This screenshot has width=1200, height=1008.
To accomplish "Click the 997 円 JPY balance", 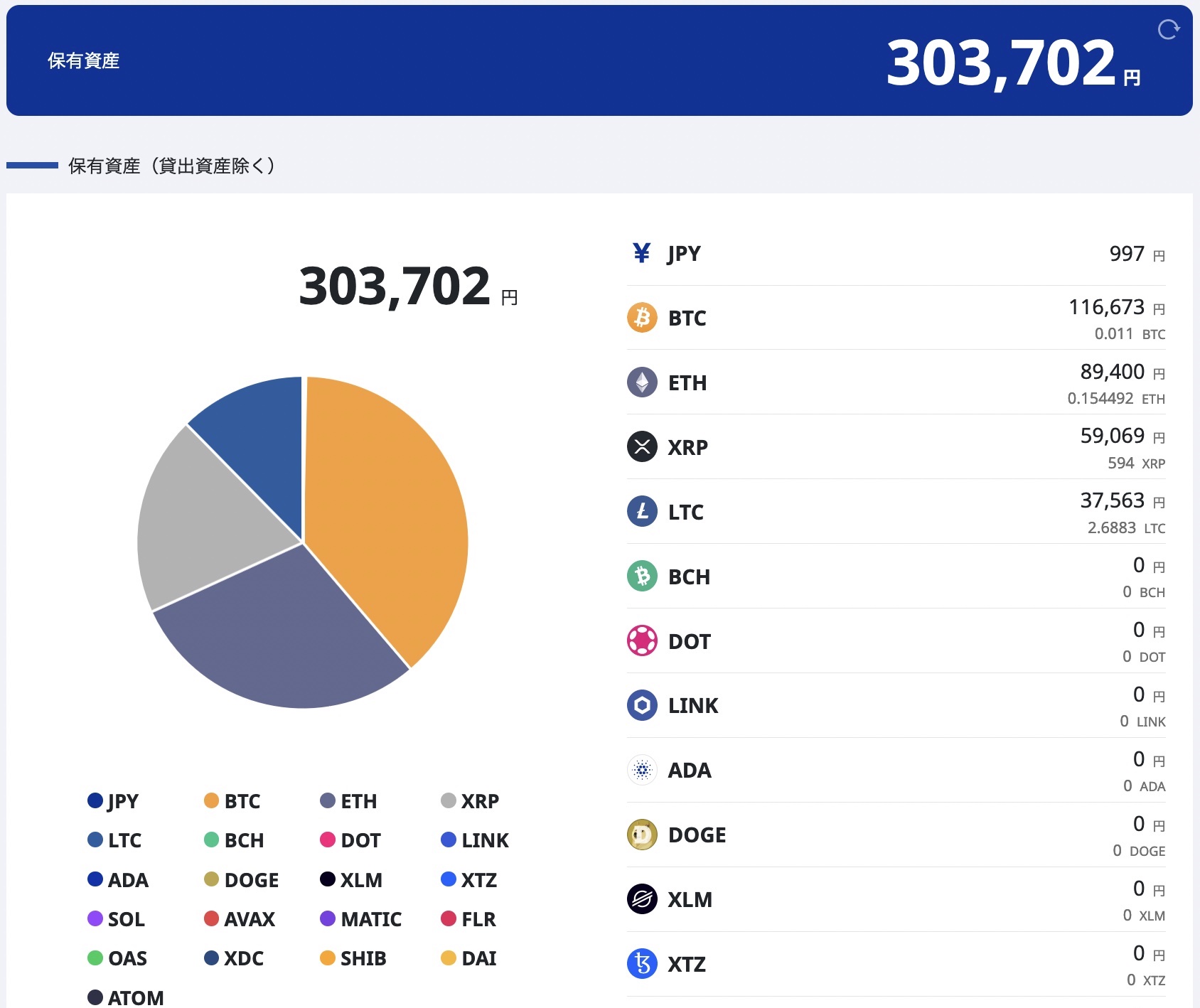I will 1137,254.
